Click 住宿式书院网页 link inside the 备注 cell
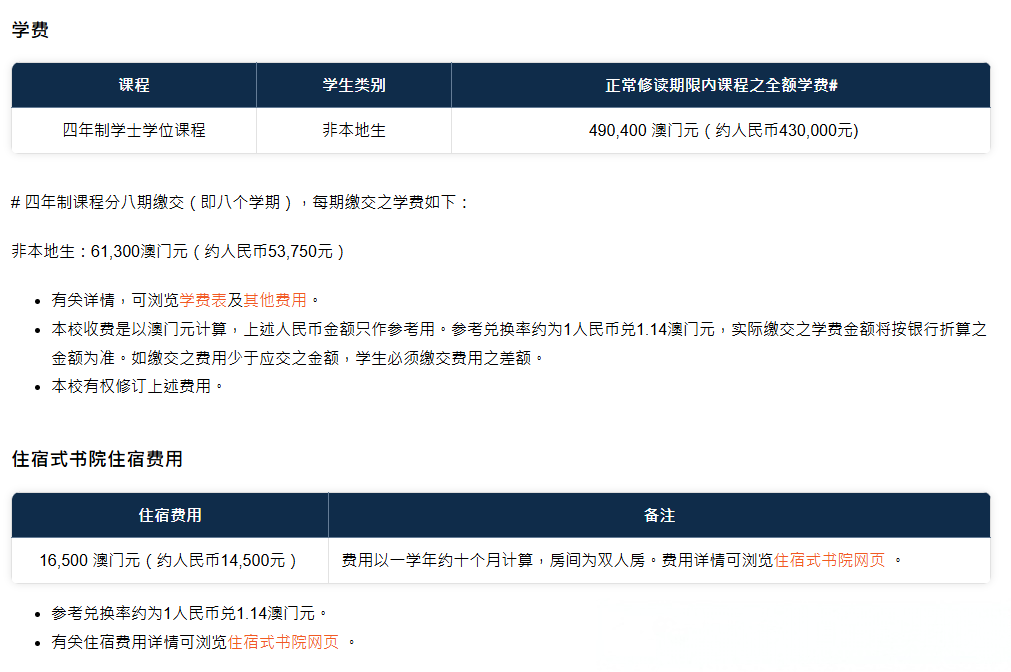 [x=829, y=560]
